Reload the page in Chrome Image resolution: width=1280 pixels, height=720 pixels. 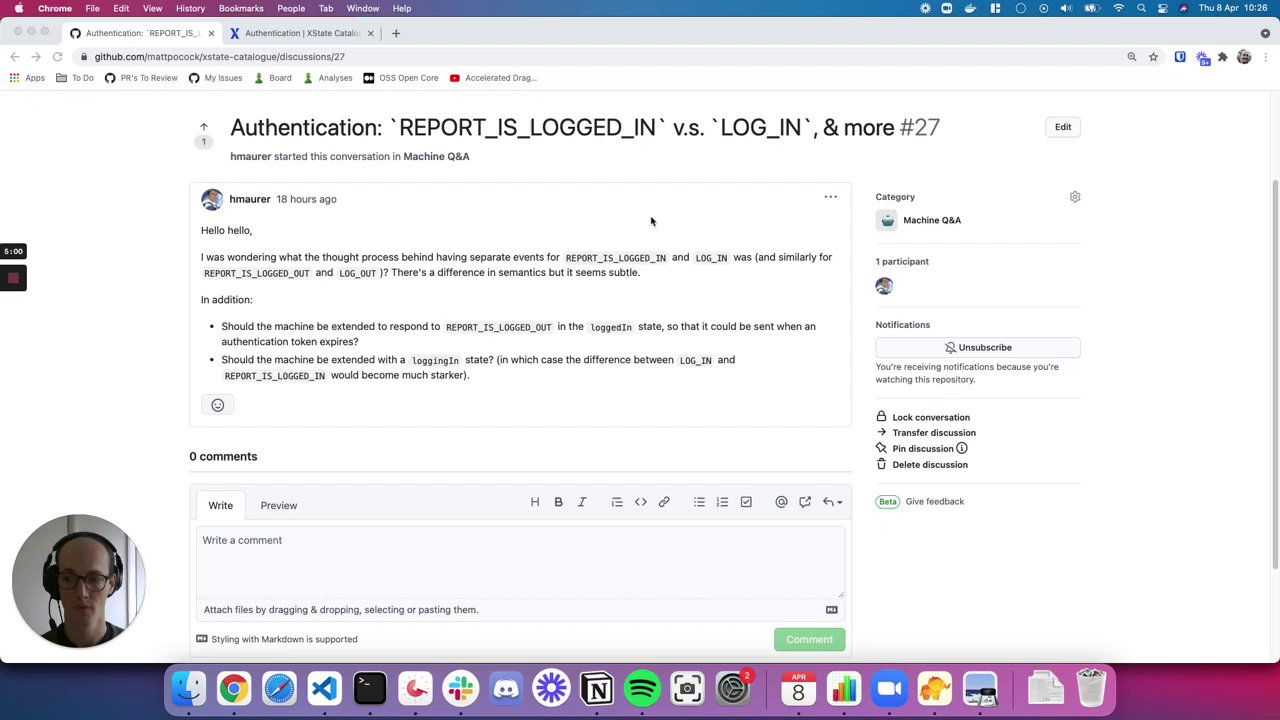[57, 57]
